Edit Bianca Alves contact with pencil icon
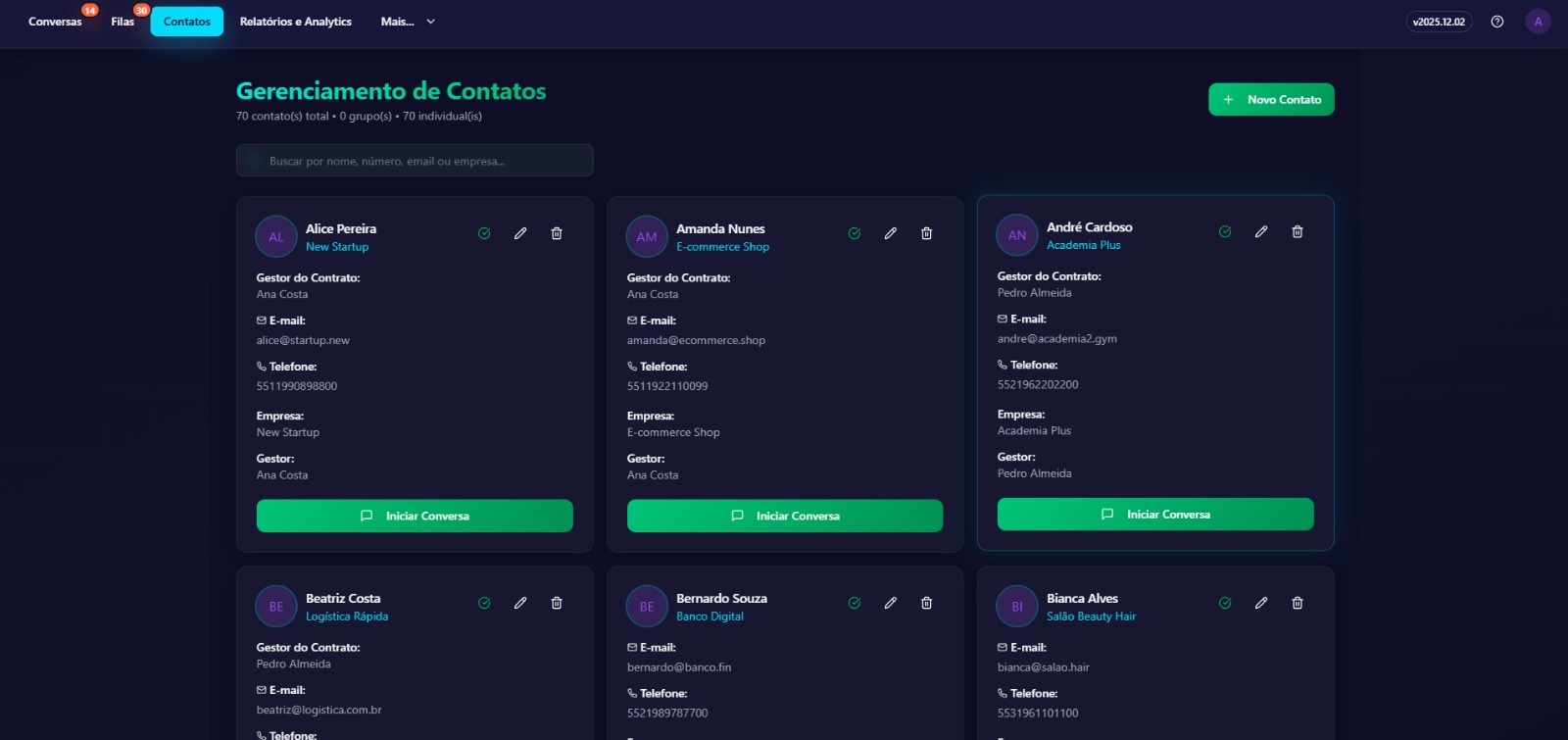1568x740 pixels. click(x=1261, y=603)
